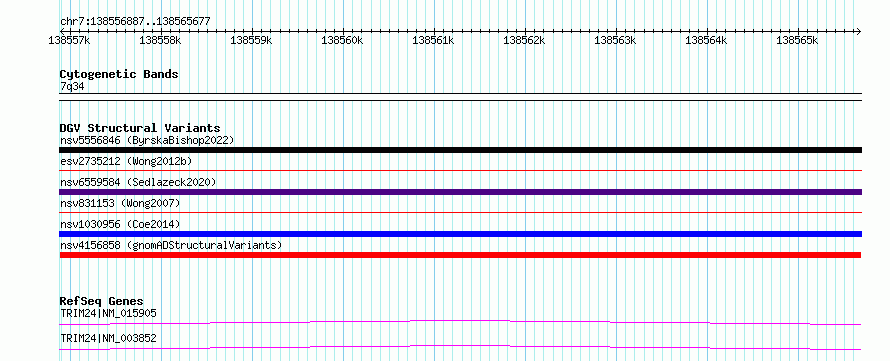The image size is (890, 361).
Task: Click the 138558k ruler tick label
Action: 160,40
